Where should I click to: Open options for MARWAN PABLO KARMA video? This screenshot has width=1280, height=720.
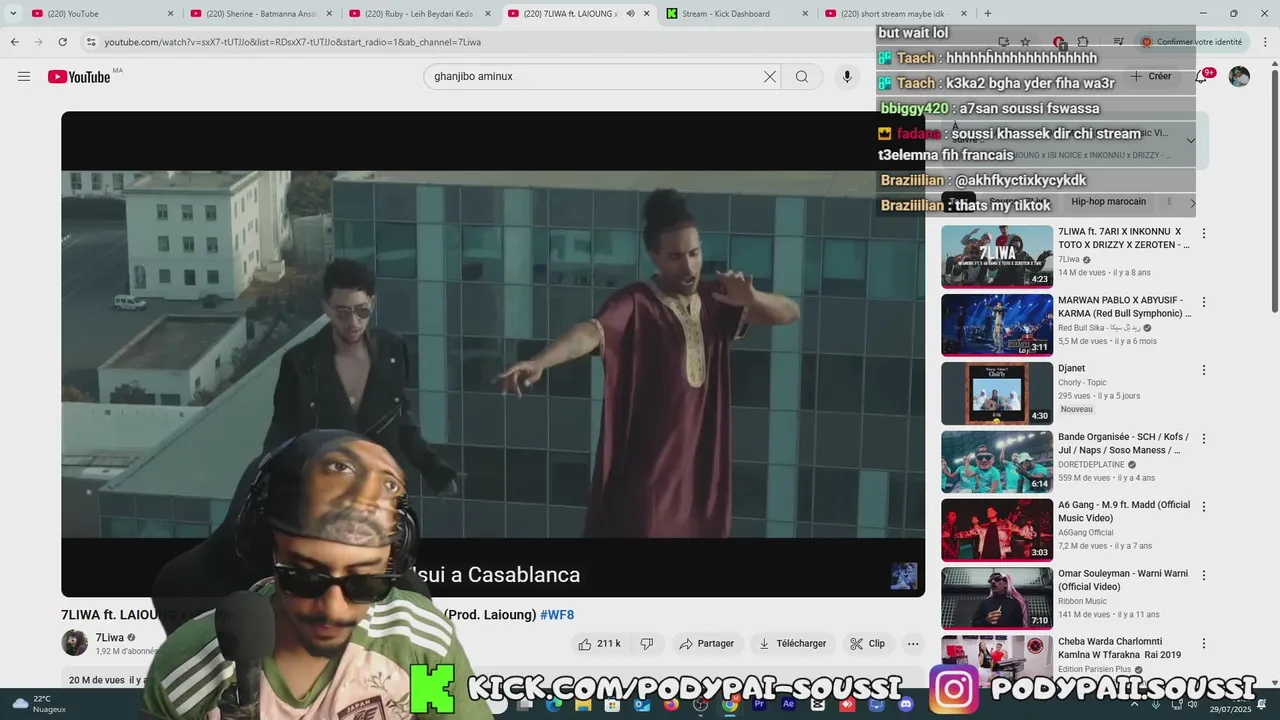pos(1204,302)
